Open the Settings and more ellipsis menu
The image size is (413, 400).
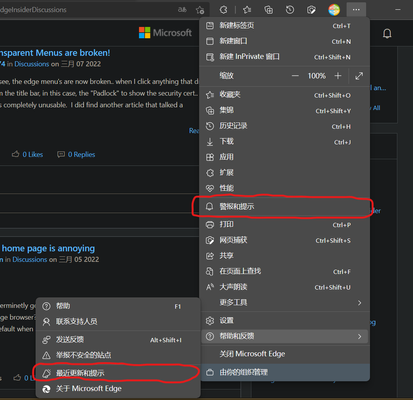356,10
